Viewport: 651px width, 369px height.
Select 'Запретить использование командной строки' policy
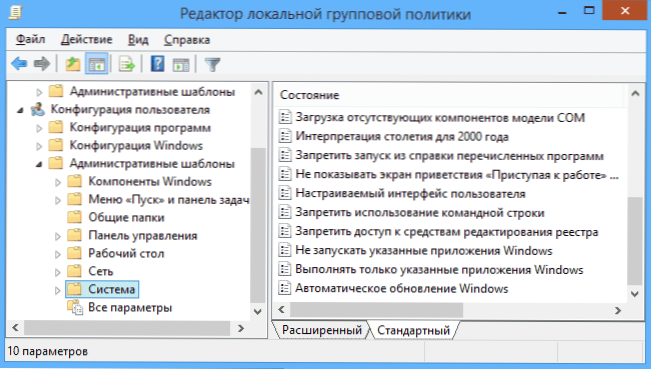(x=420, y=213)
